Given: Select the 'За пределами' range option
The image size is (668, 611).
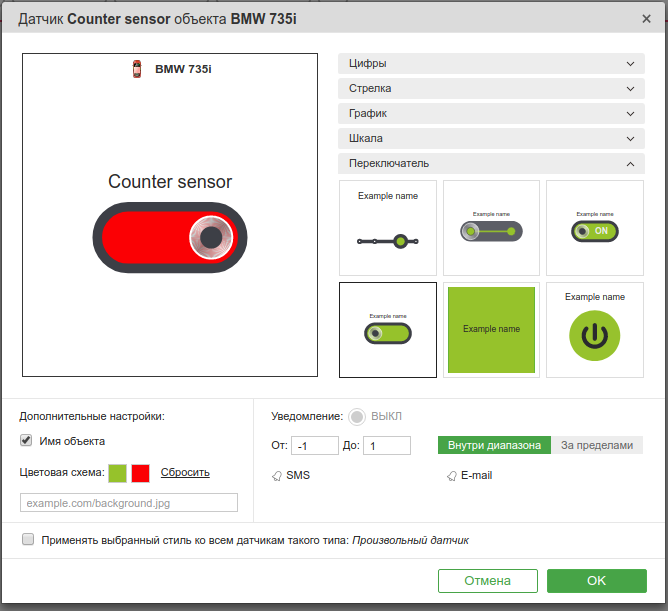Looking at the screenshot, I should 597,445.
